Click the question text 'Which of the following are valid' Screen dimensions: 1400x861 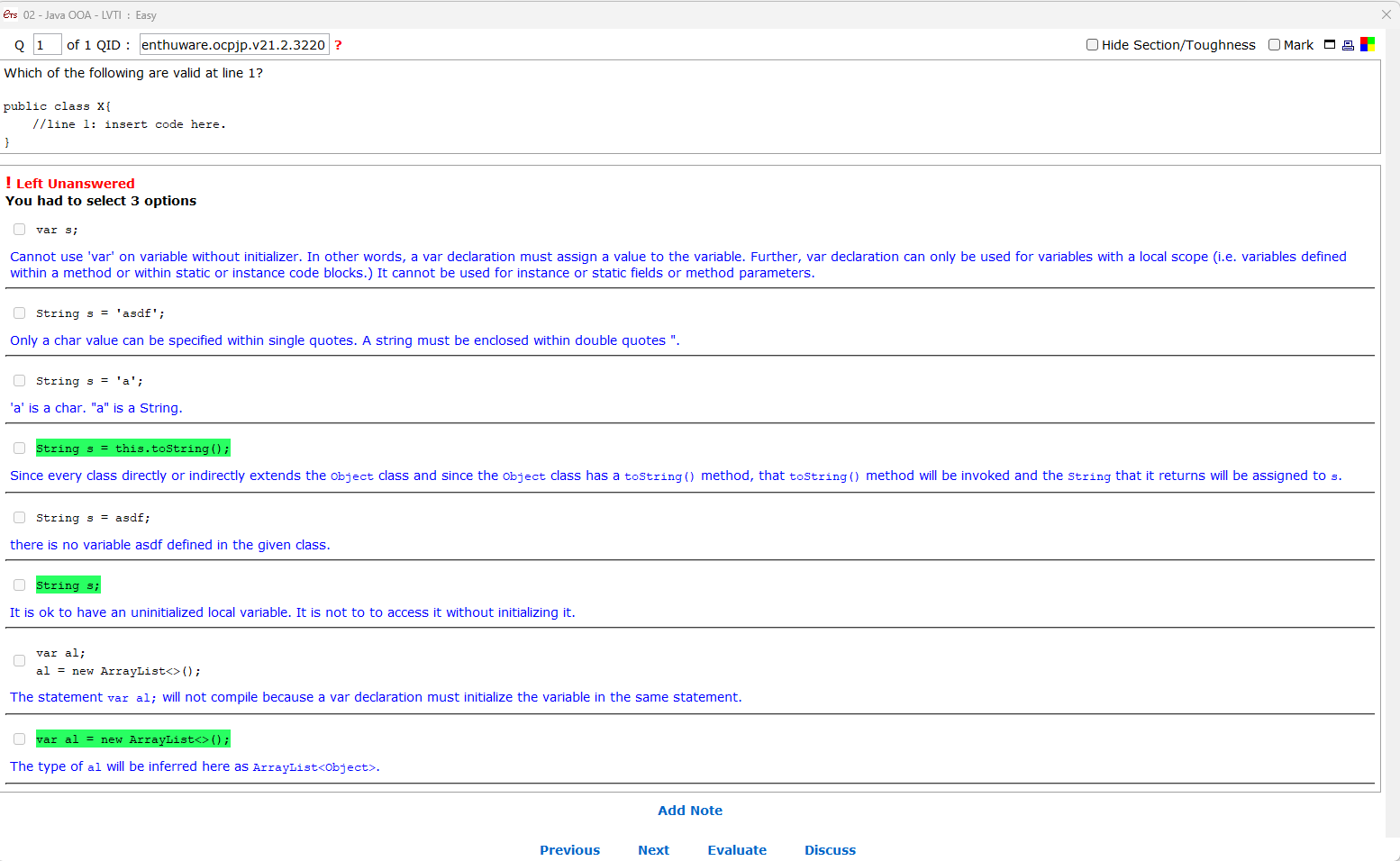point(108,73)
